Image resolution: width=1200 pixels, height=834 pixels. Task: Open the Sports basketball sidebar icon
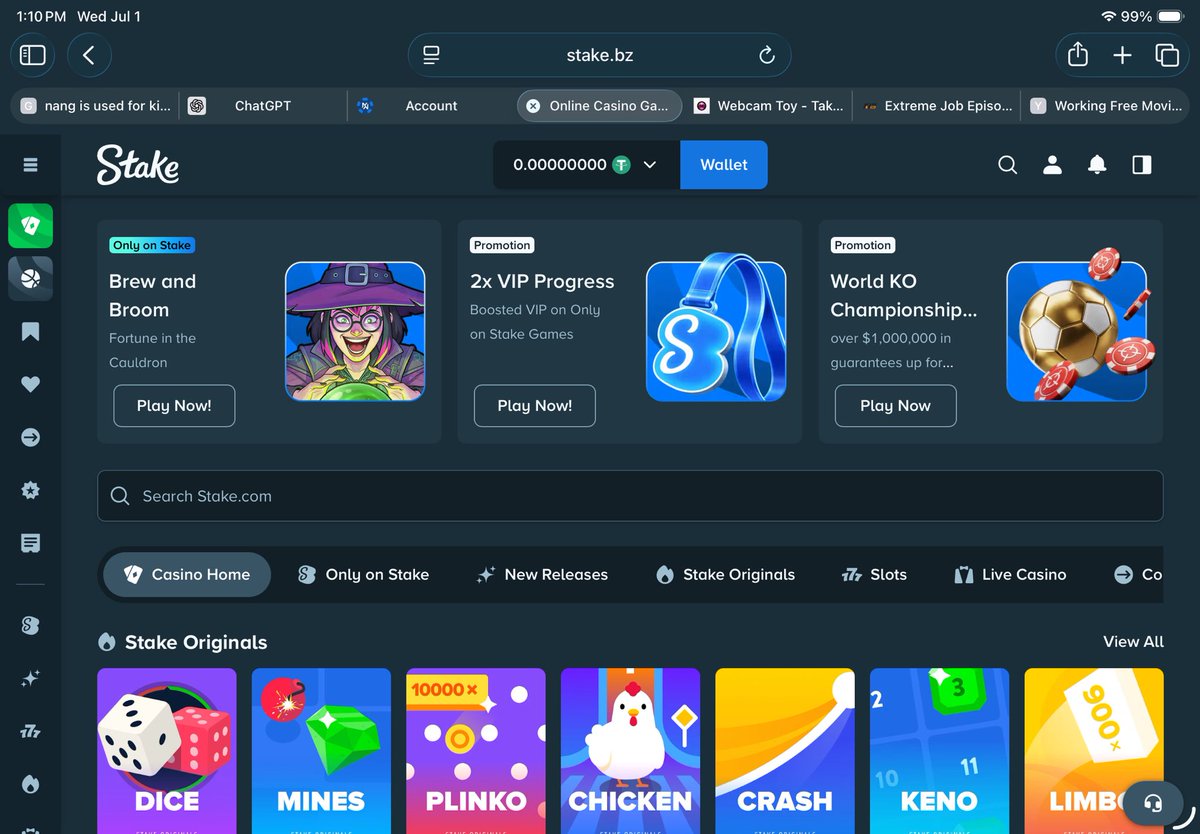[x=30, y=278]
